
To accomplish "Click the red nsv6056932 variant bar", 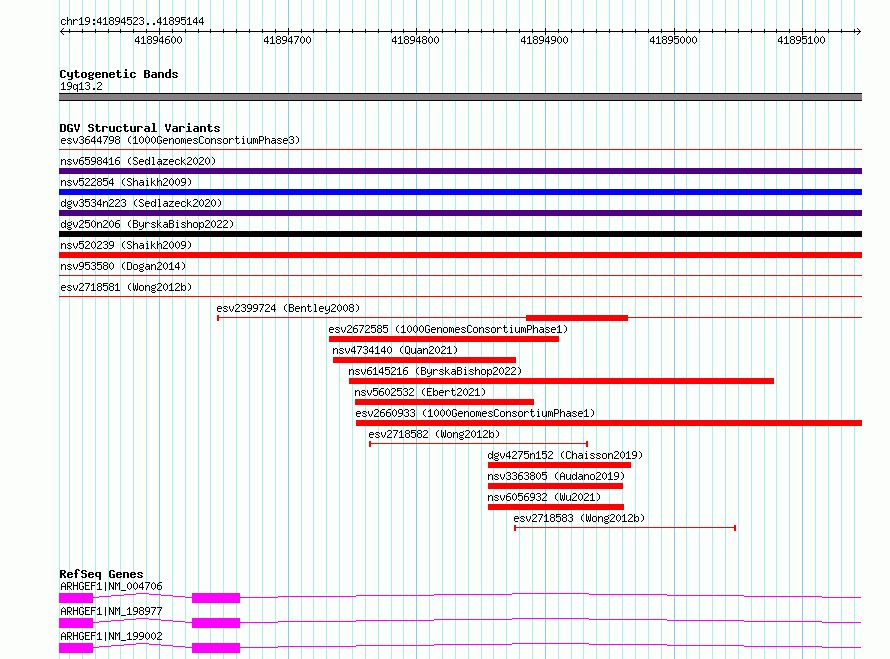I will [556, 507].
